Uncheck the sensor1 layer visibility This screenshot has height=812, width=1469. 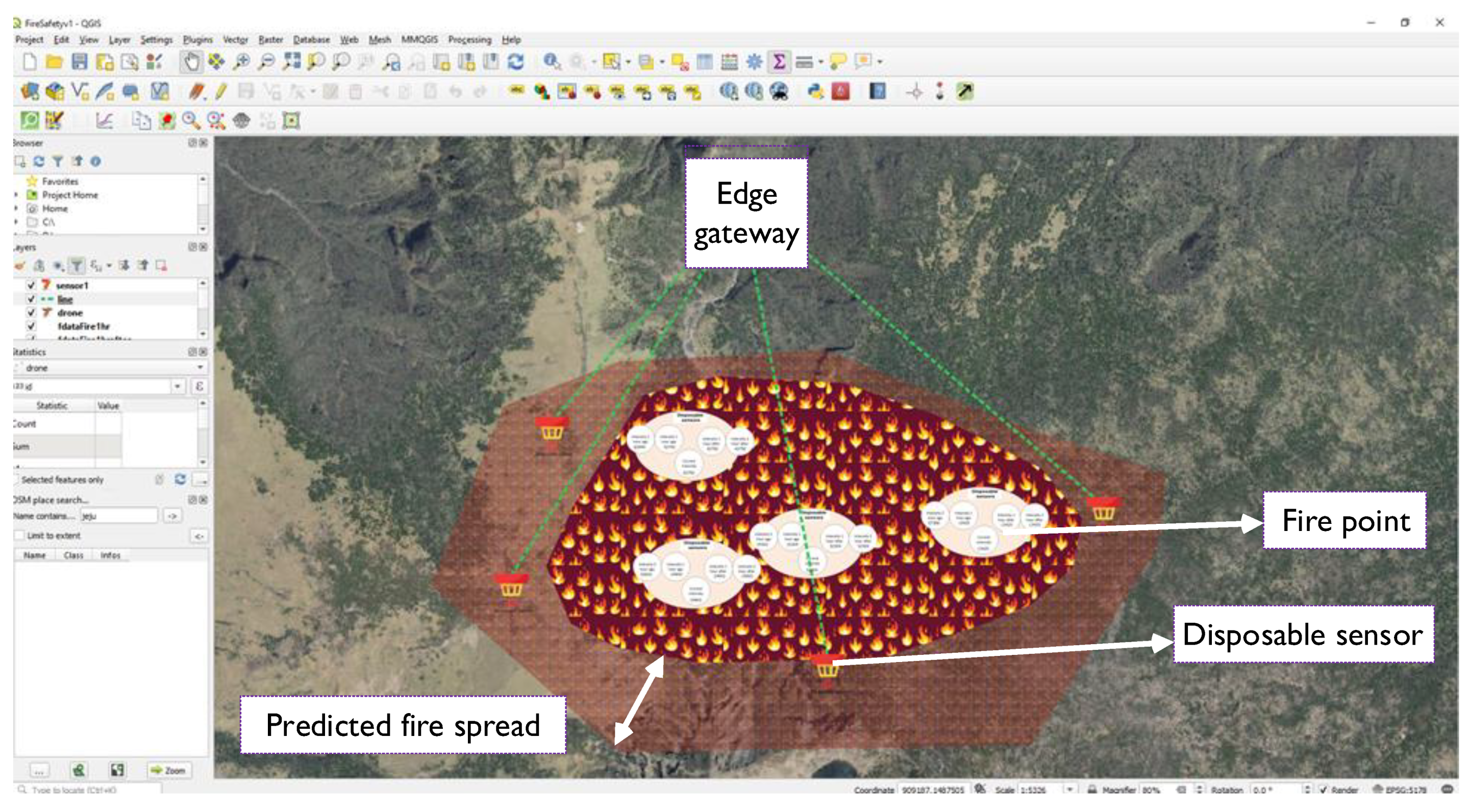coord(31,285)
